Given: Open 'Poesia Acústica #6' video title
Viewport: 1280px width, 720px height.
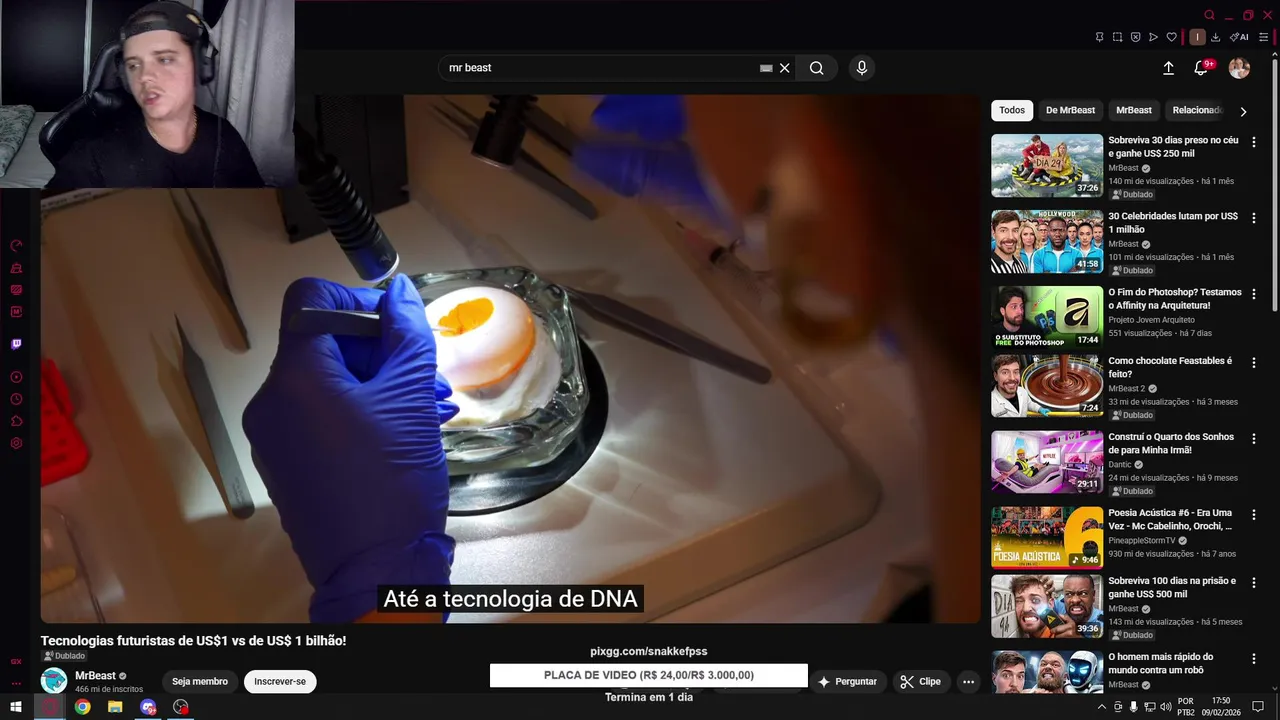Looking at the screenshot, I should tap(1172, 519).
